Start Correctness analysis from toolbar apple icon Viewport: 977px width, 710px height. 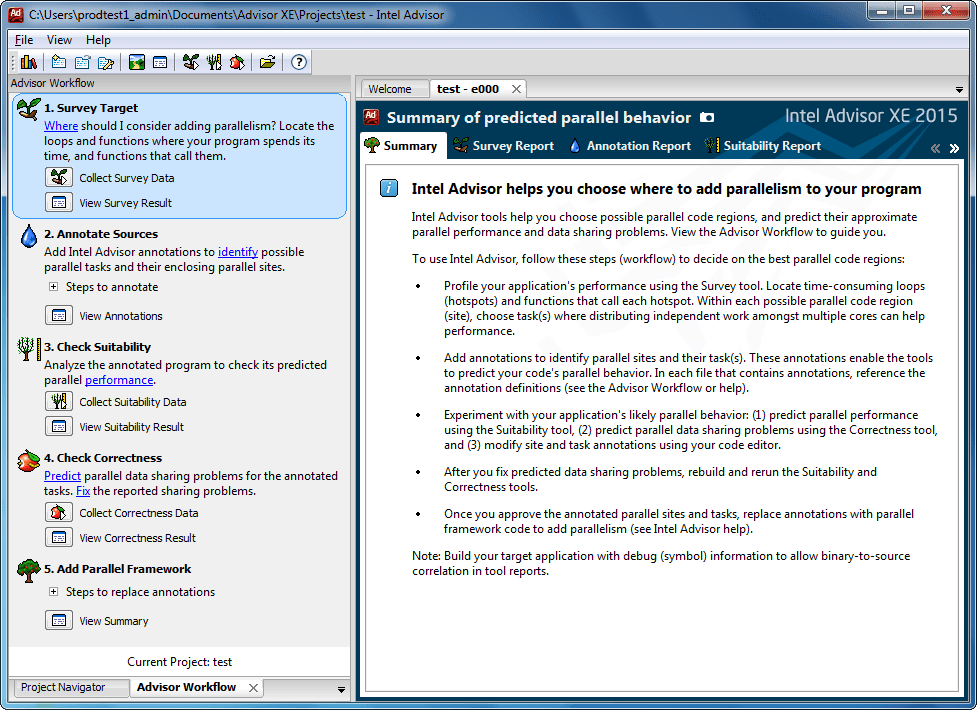pos(237,62)
